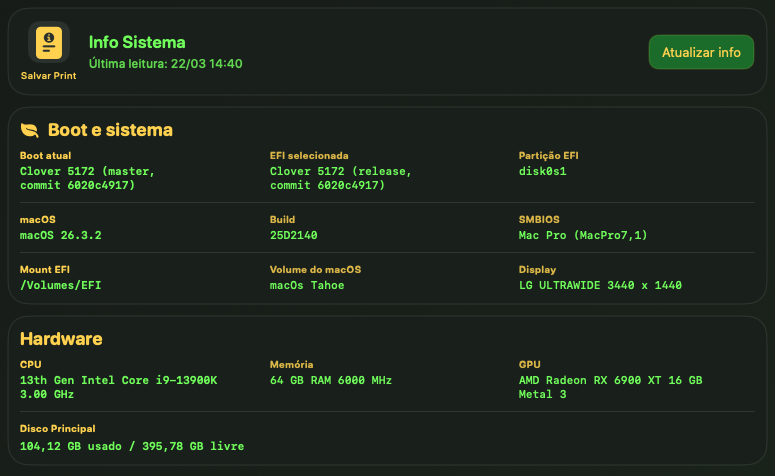Select the macOS 26.3.2 version value

(60, 235)
